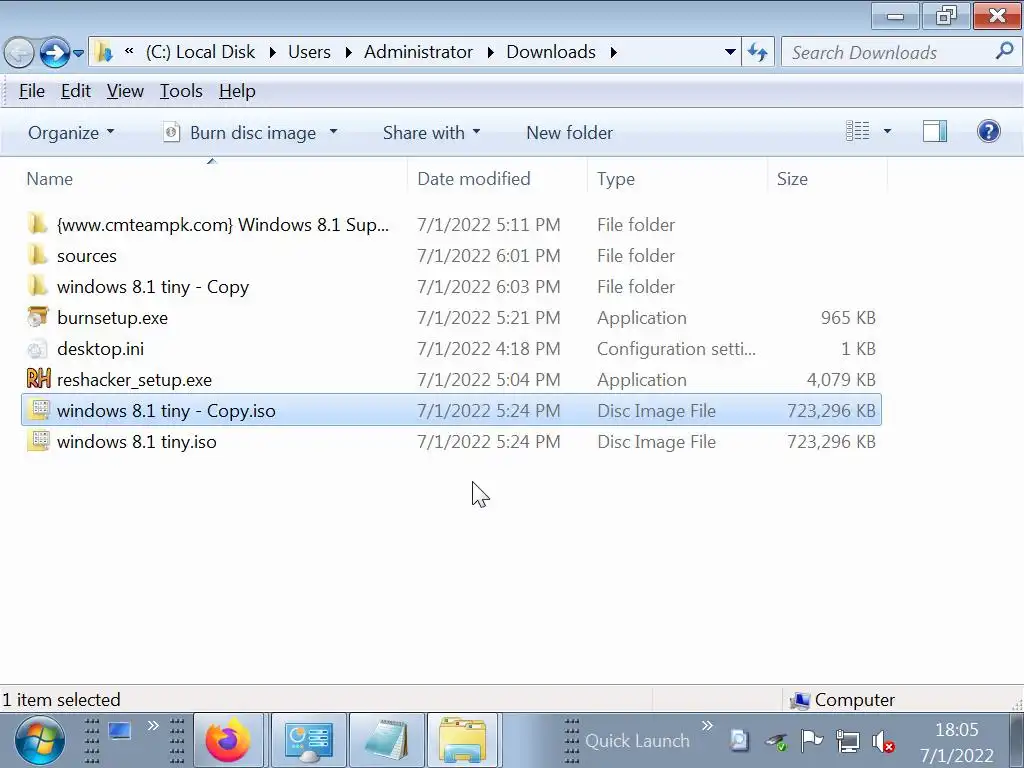Open the Tools menu
Image resolution: width=1024 pixels, height=768 pixels.
click(181, 91)
